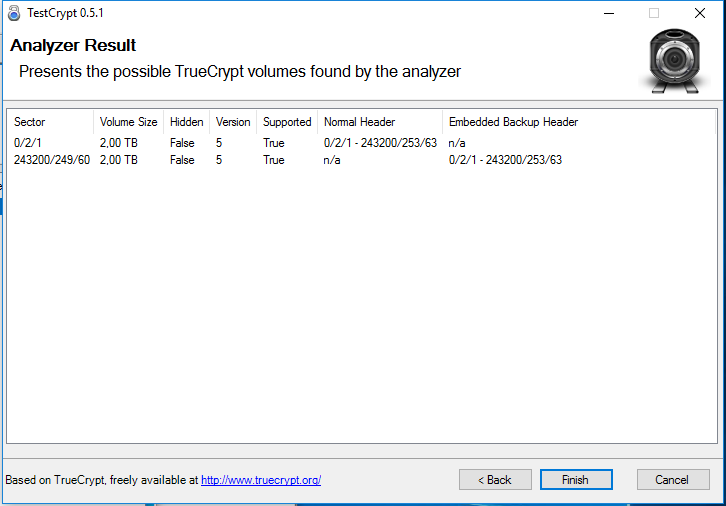Screen dimensions: 726x506
Task: Click Volume Size 2,00 TB in 0/2/1 row
Action: [x=119, y=143]
